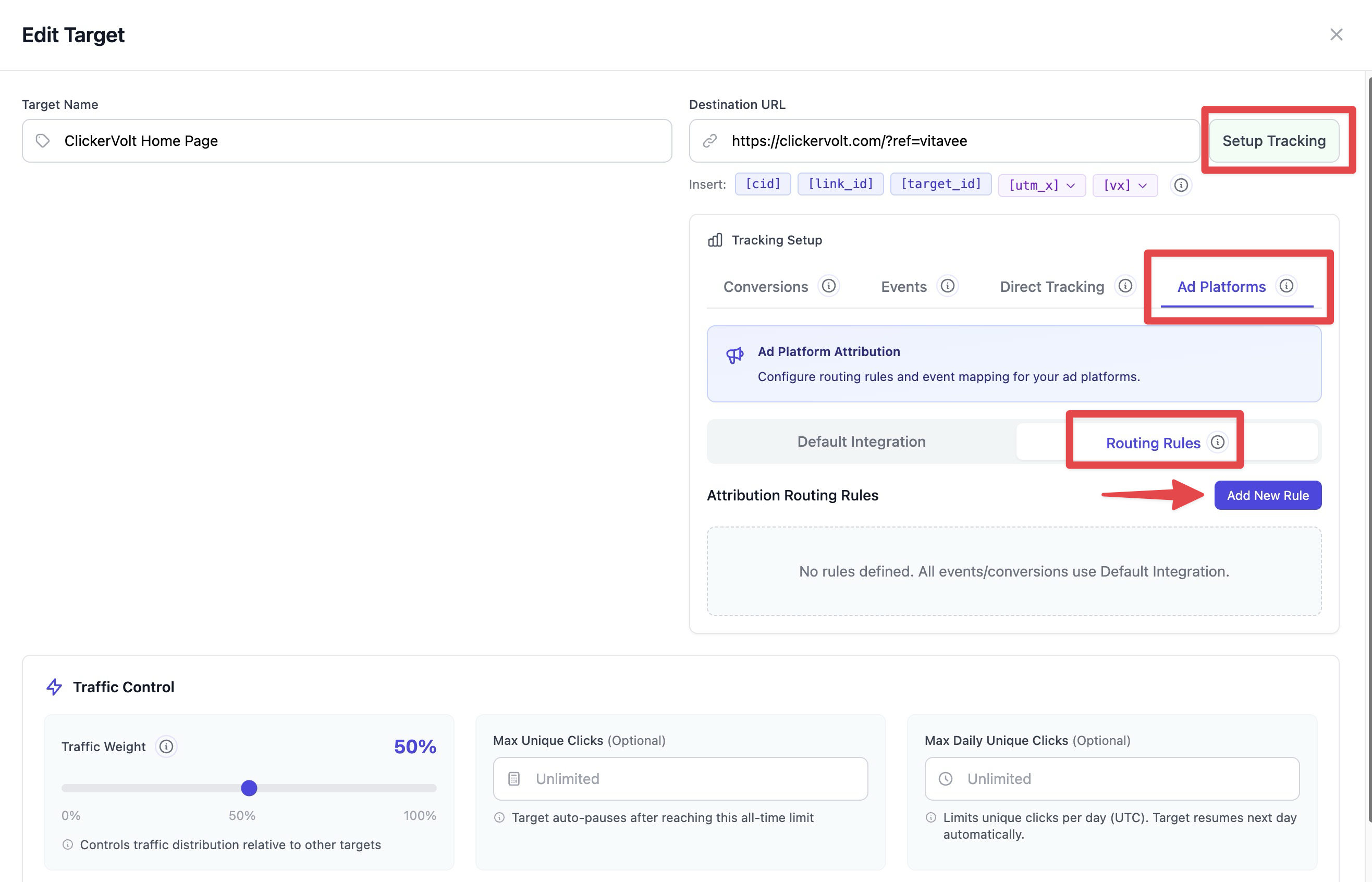Switch to the Direct Tracking tab
Screen dimensions: 1372x882
(x=1052, y=287)
